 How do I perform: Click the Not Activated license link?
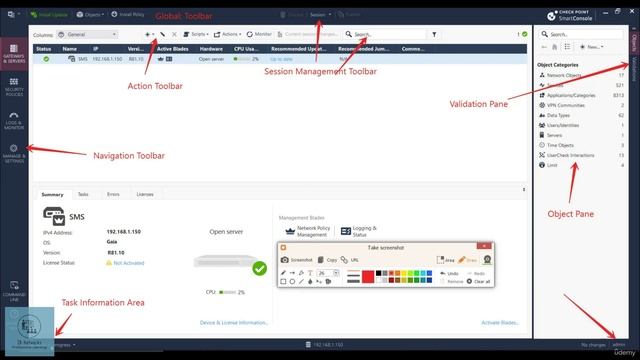(129, 263)
